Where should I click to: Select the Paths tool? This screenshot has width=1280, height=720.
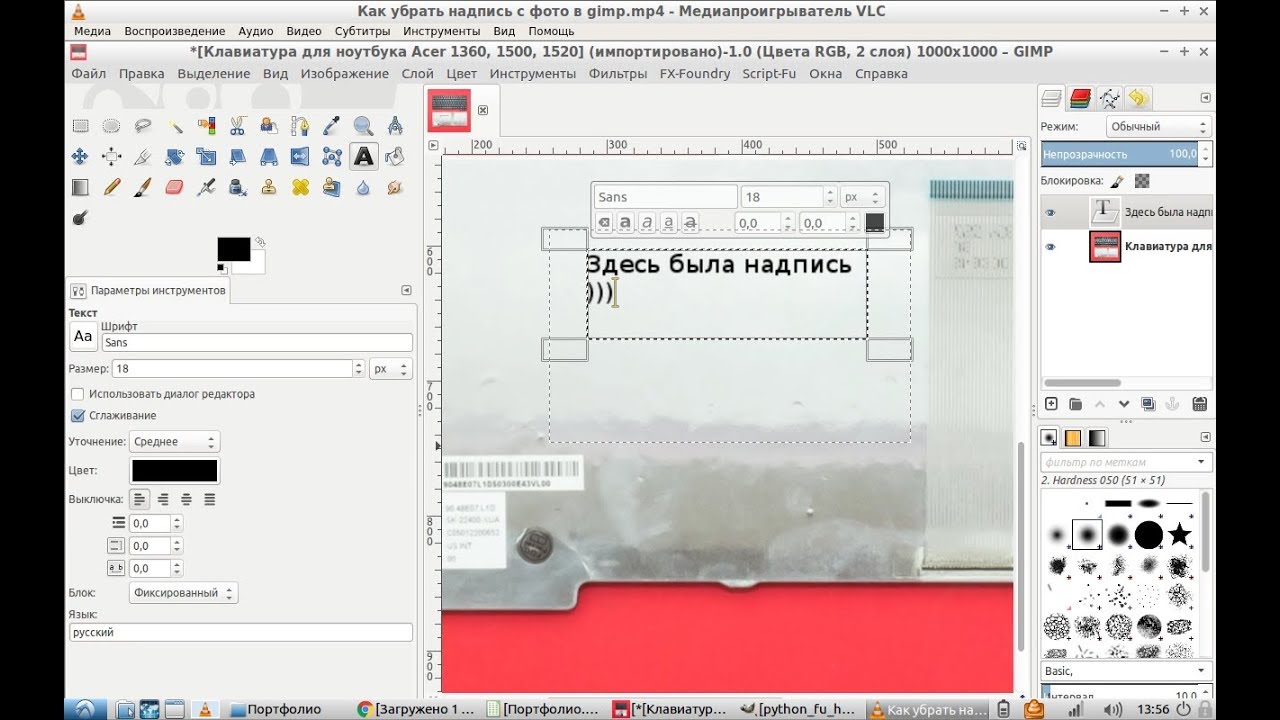coord(300,126)
